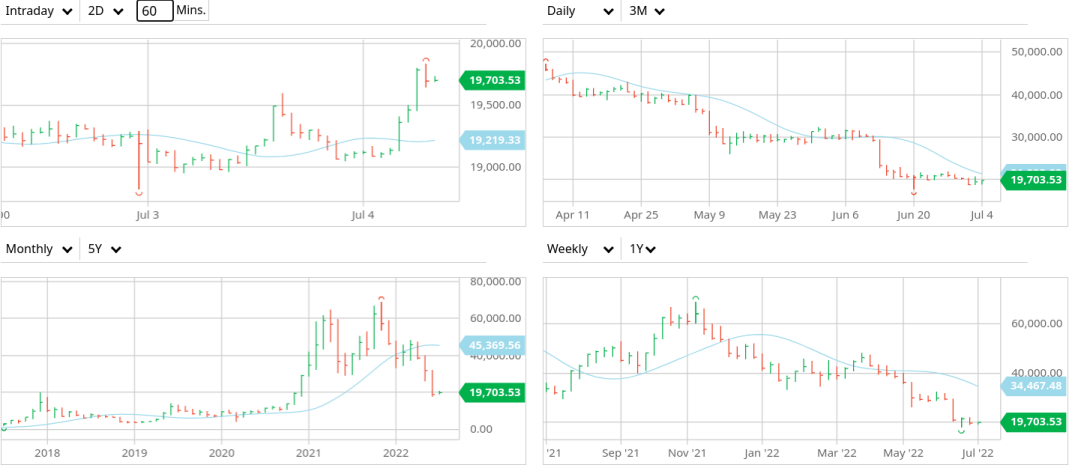
Task: Click the 45,369.56 moving average label
Action: click(x=494, y=346)
